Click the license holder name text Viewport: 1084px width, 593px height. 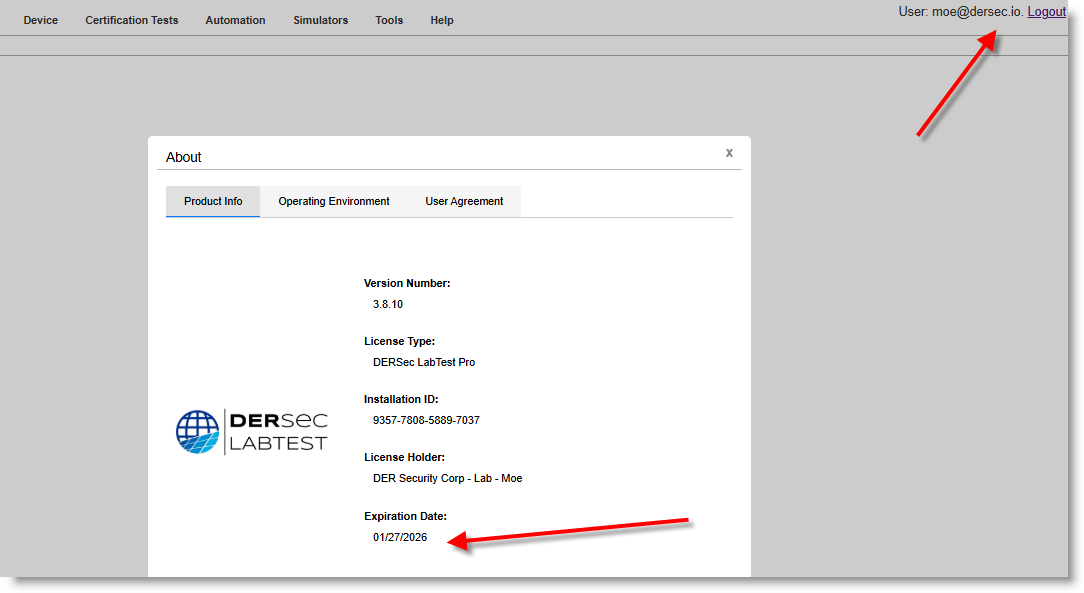447,478
